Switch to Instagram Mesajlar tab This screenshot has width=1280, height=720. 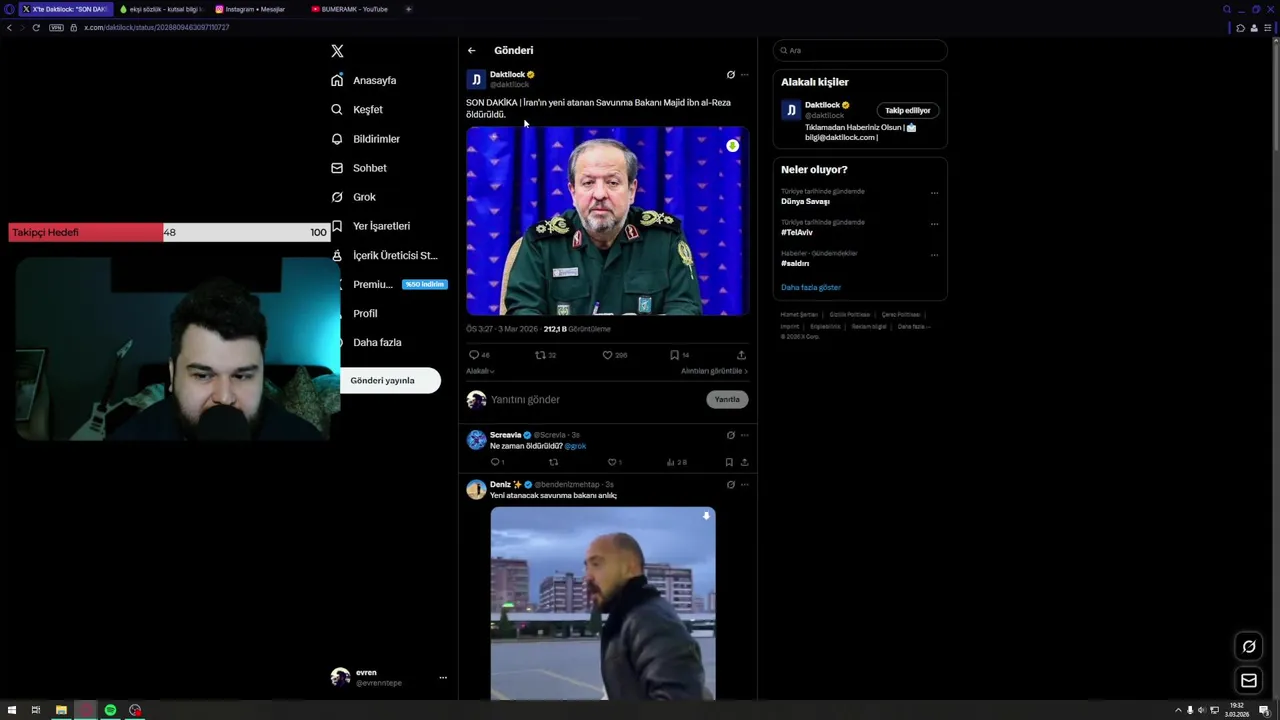point(255,9)
